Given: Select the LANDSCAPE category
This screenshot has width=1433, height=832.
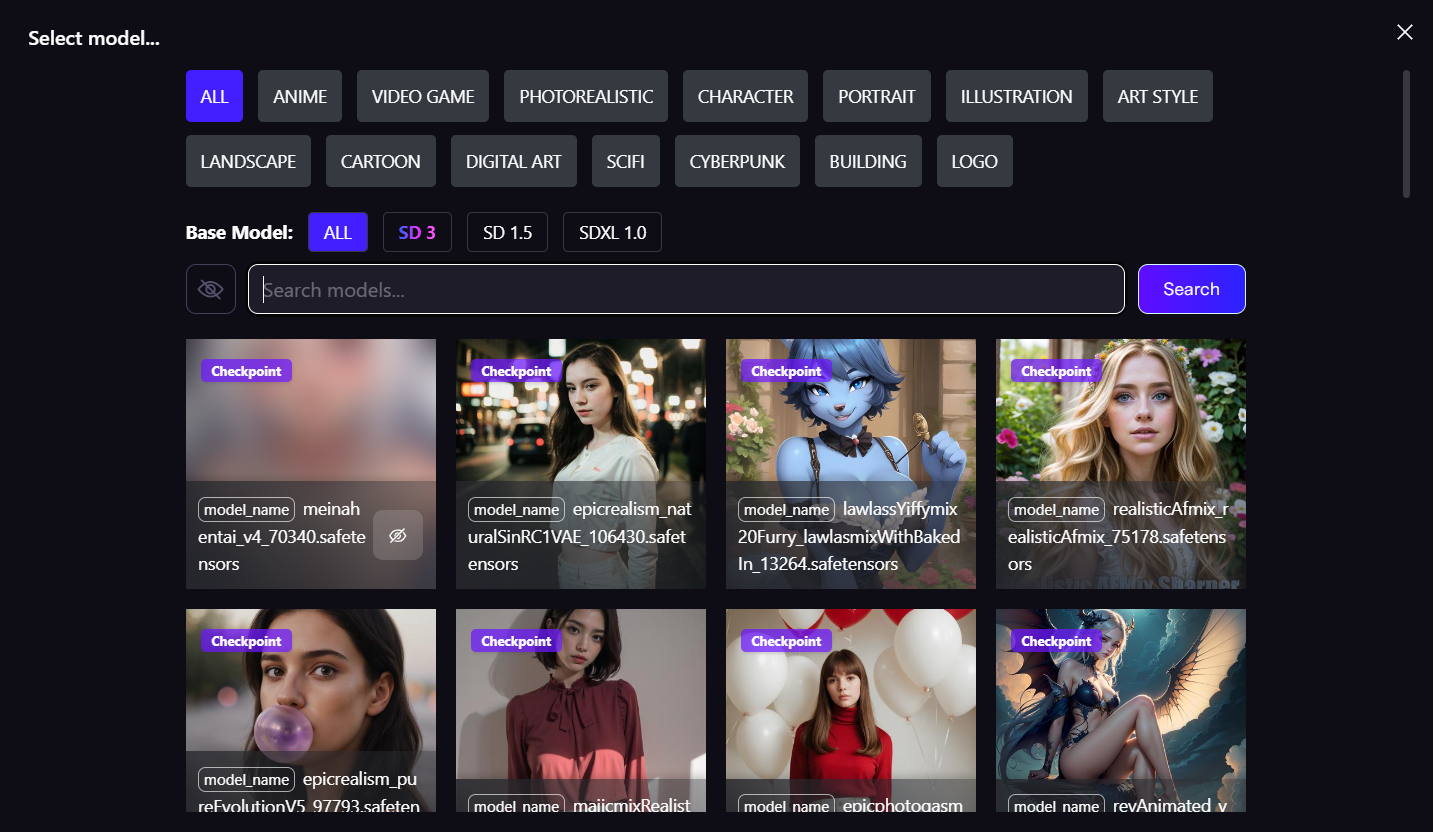Looking at the screenshot, I should tap(248, 161).
